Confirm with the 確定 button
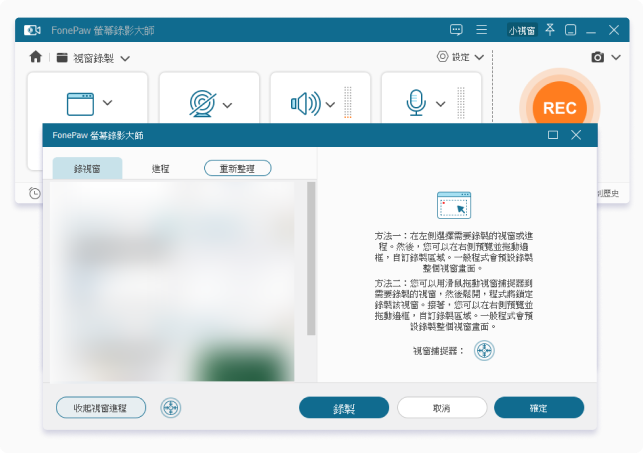The width and height of the screenshot is (643, 453). click(539, 408)
